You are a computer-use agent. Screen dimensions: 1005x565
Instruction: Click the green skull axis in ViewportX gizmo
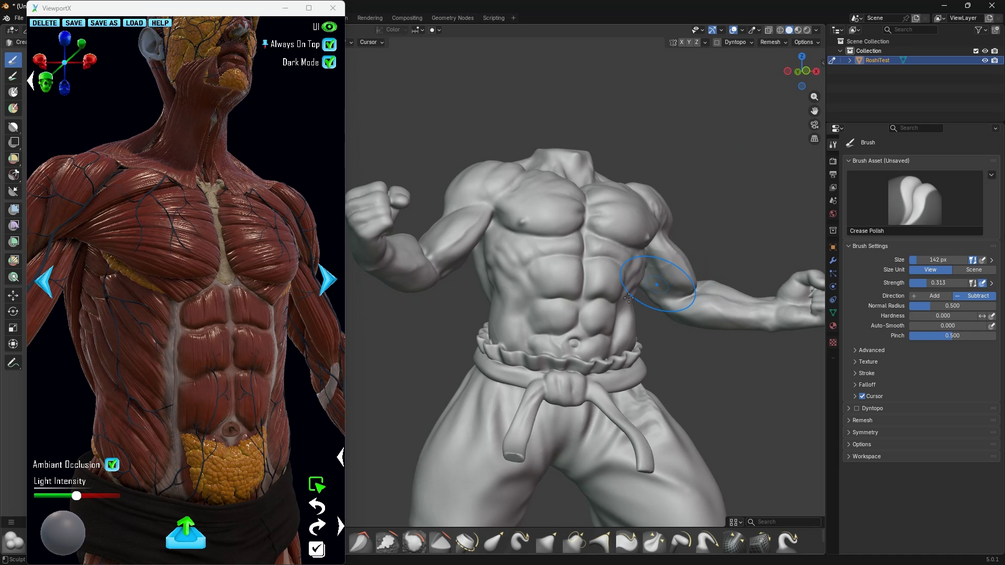tap(45, 82)
